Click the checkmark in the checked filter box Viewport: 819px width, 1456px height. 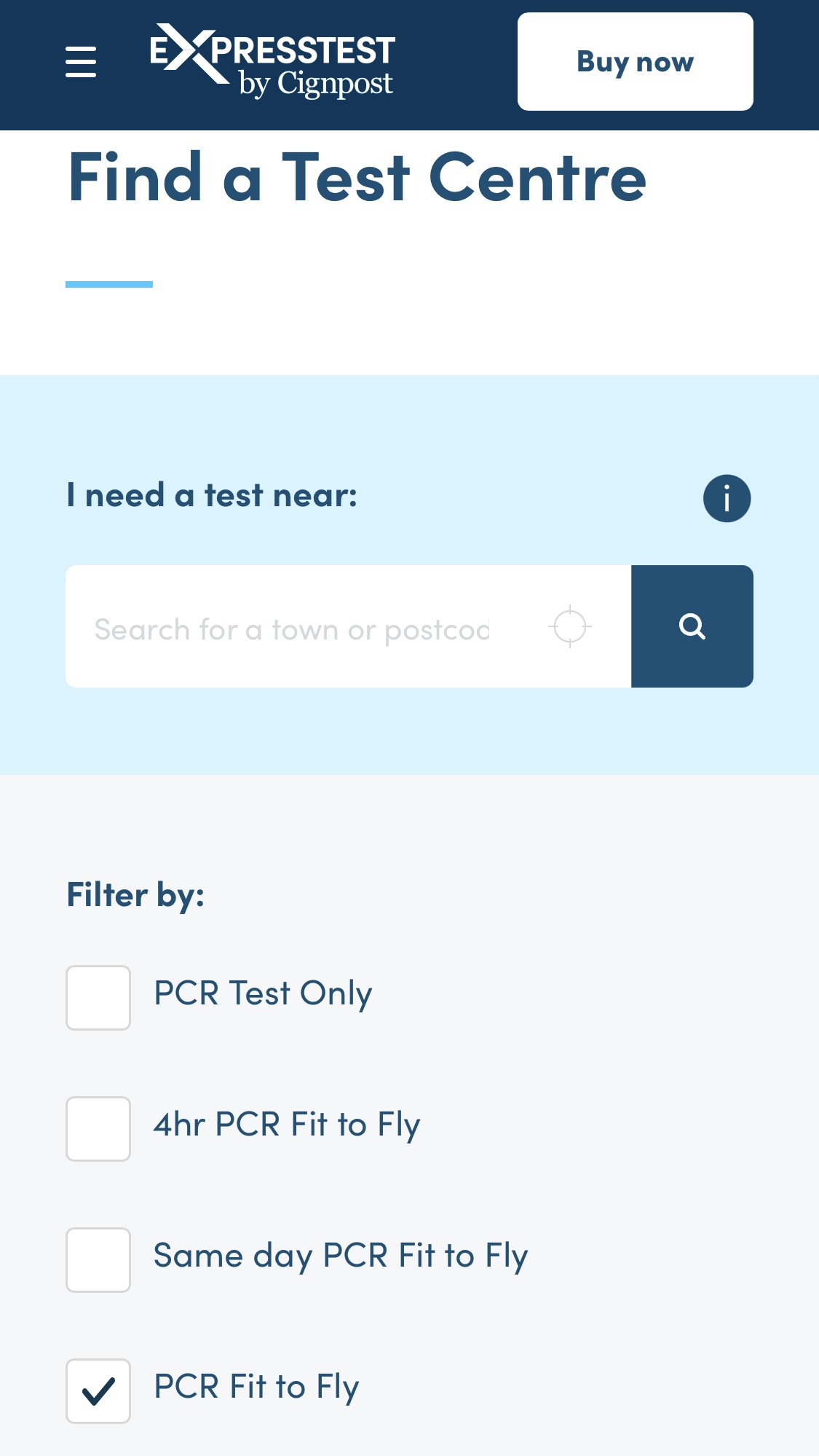(98, 1391)
